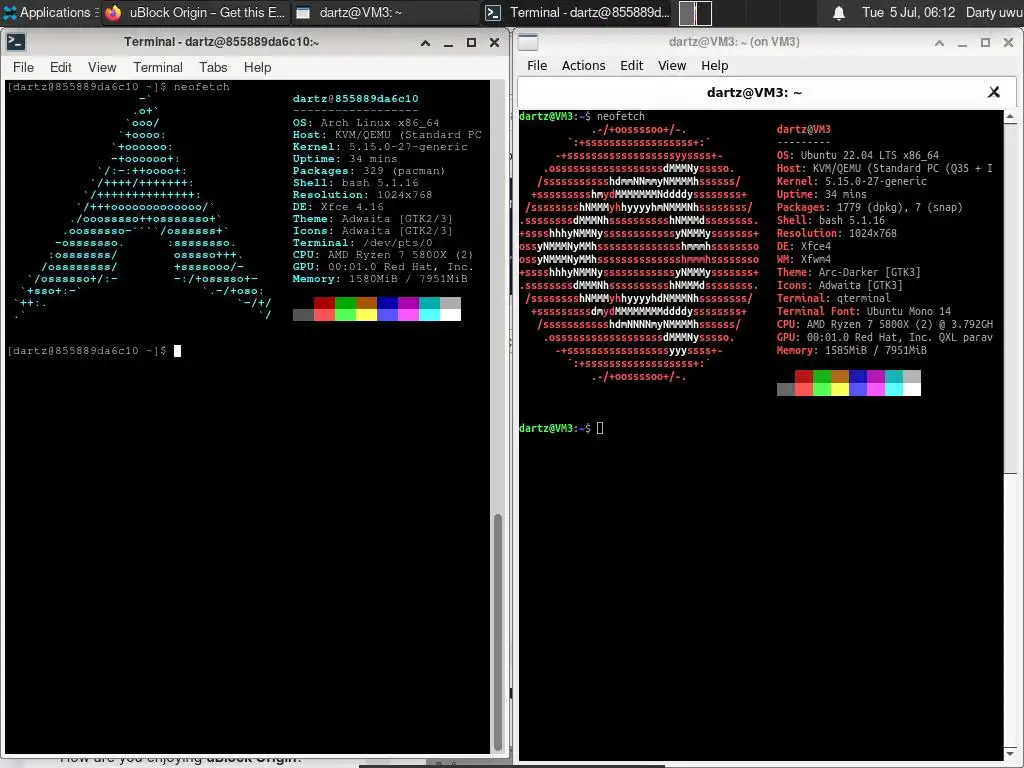Open File menu in dartz@VM3 window
This screenshot has height=768, width=1024.
pyautogui.click(x=537, y=66)
